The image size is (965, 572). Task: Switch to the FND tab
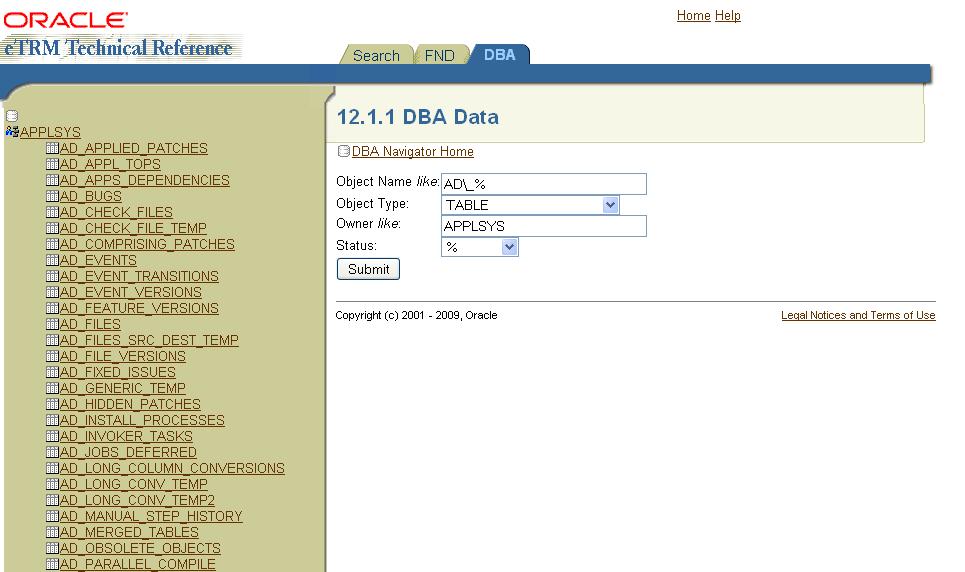pyautogui.click(x=439, y=55)
